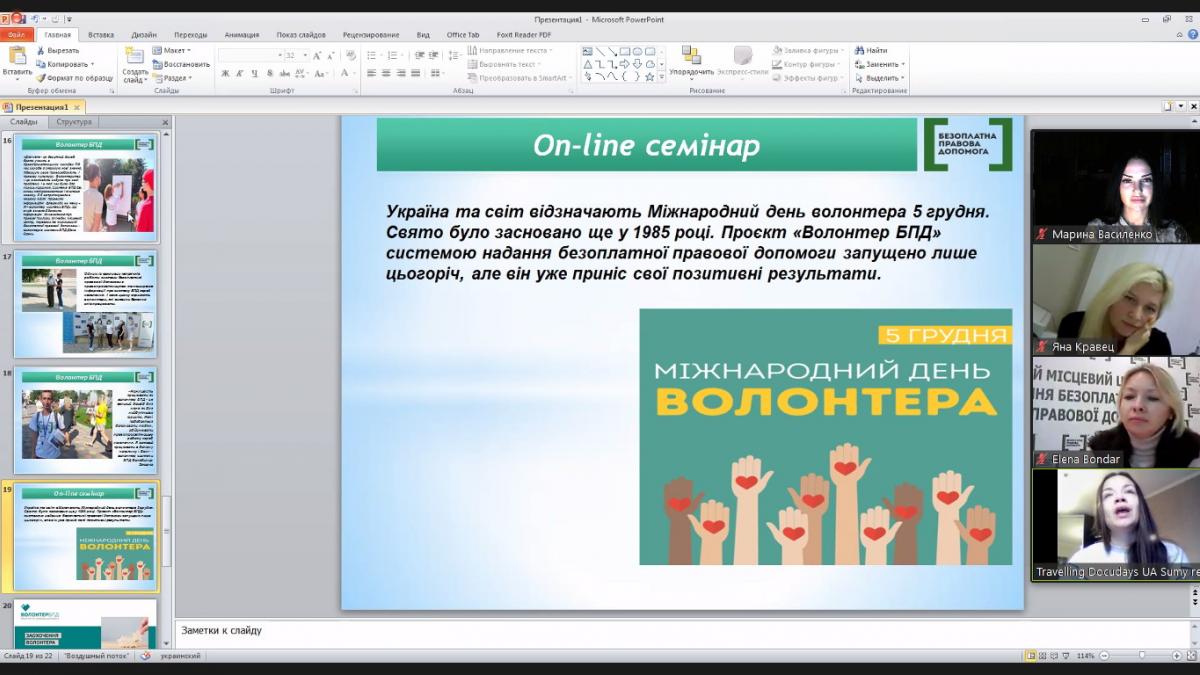Click the Направление текста button
The height and width of the screenshot is (675, 1200).
pos(511,50)
